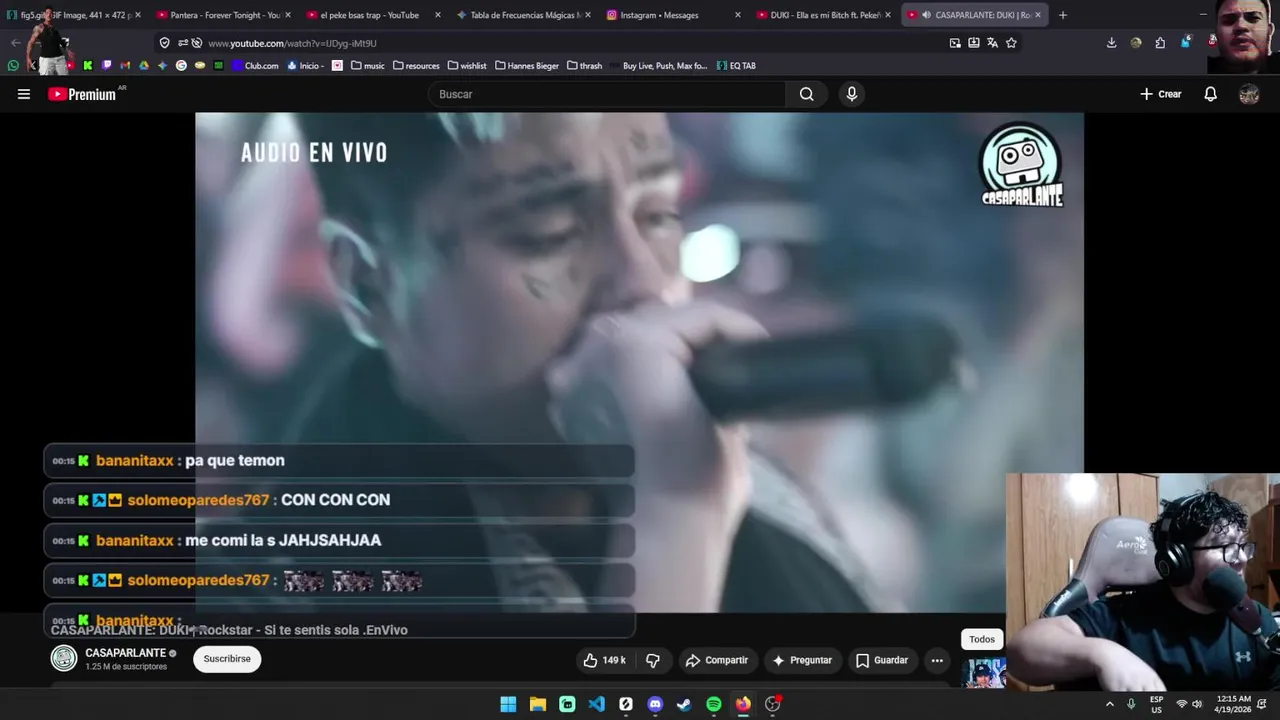The height and width of the screenshot is (720, 1280).
Task: Open a new browser tab with plus
Action: [1062, 15]
